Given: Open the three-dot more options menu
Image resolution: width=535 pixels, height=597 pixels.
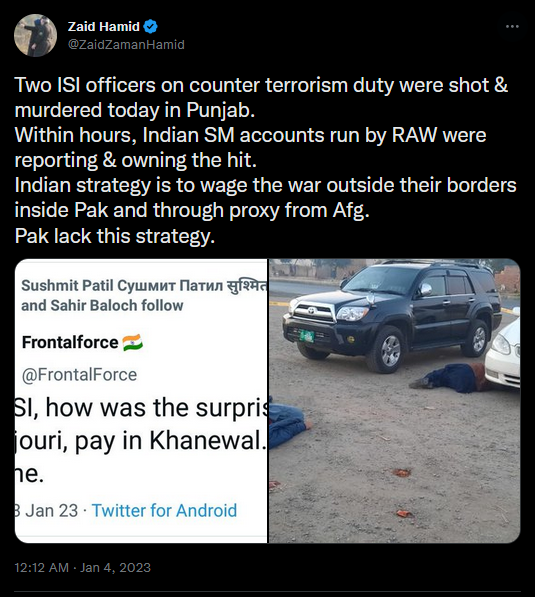Looking at the screenshot, I should click(512, 26).
